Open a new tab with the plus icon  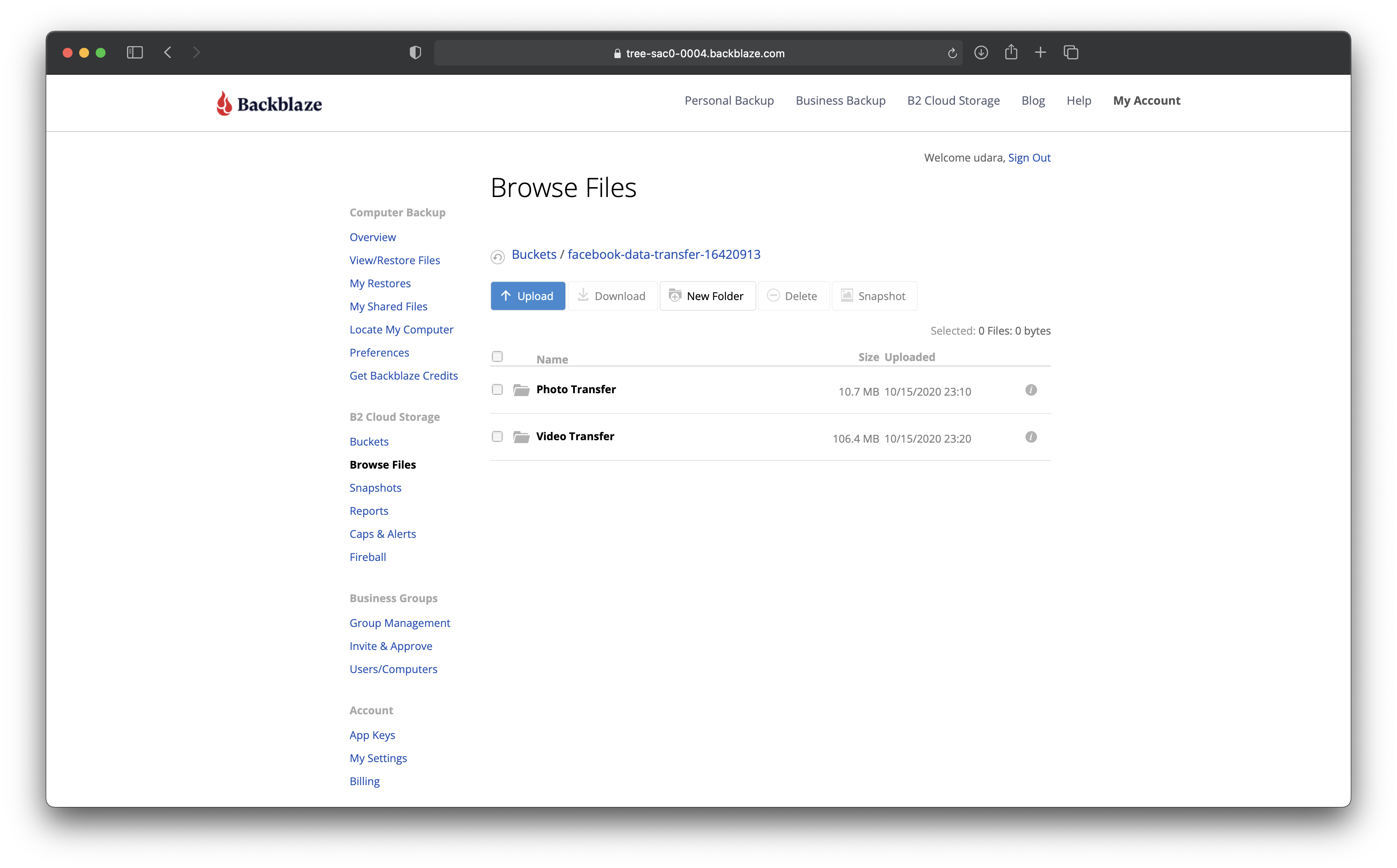point(1040,53)
